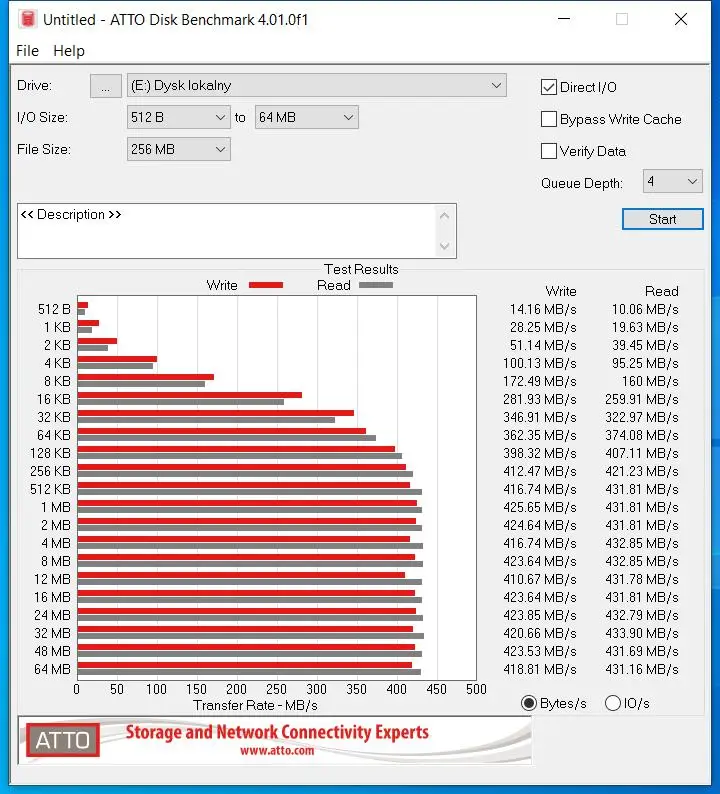Click the 281.93 MB/s write value
This screenshot has height=794, width=720.
pos(540,400)
